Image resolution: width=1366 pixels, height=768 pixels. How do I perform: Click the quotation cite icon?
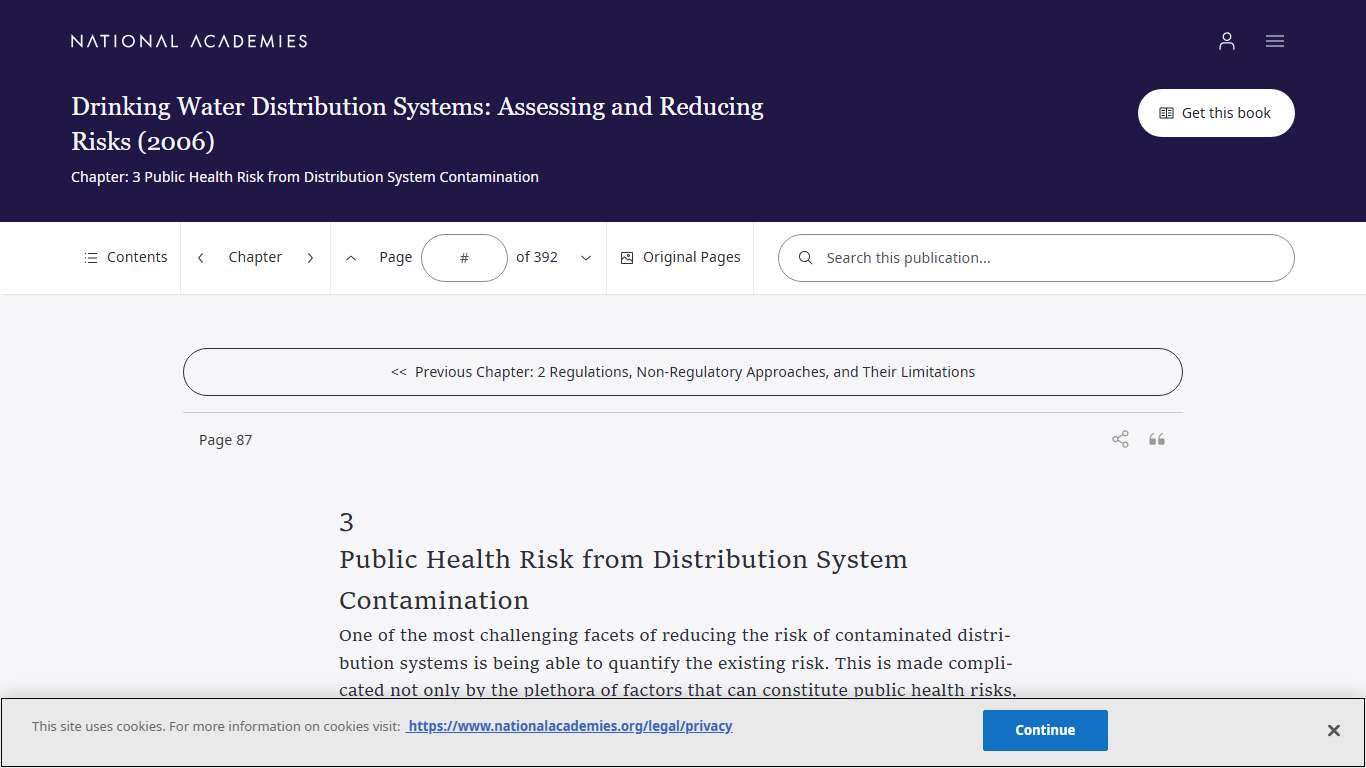tap(1157, 439)
